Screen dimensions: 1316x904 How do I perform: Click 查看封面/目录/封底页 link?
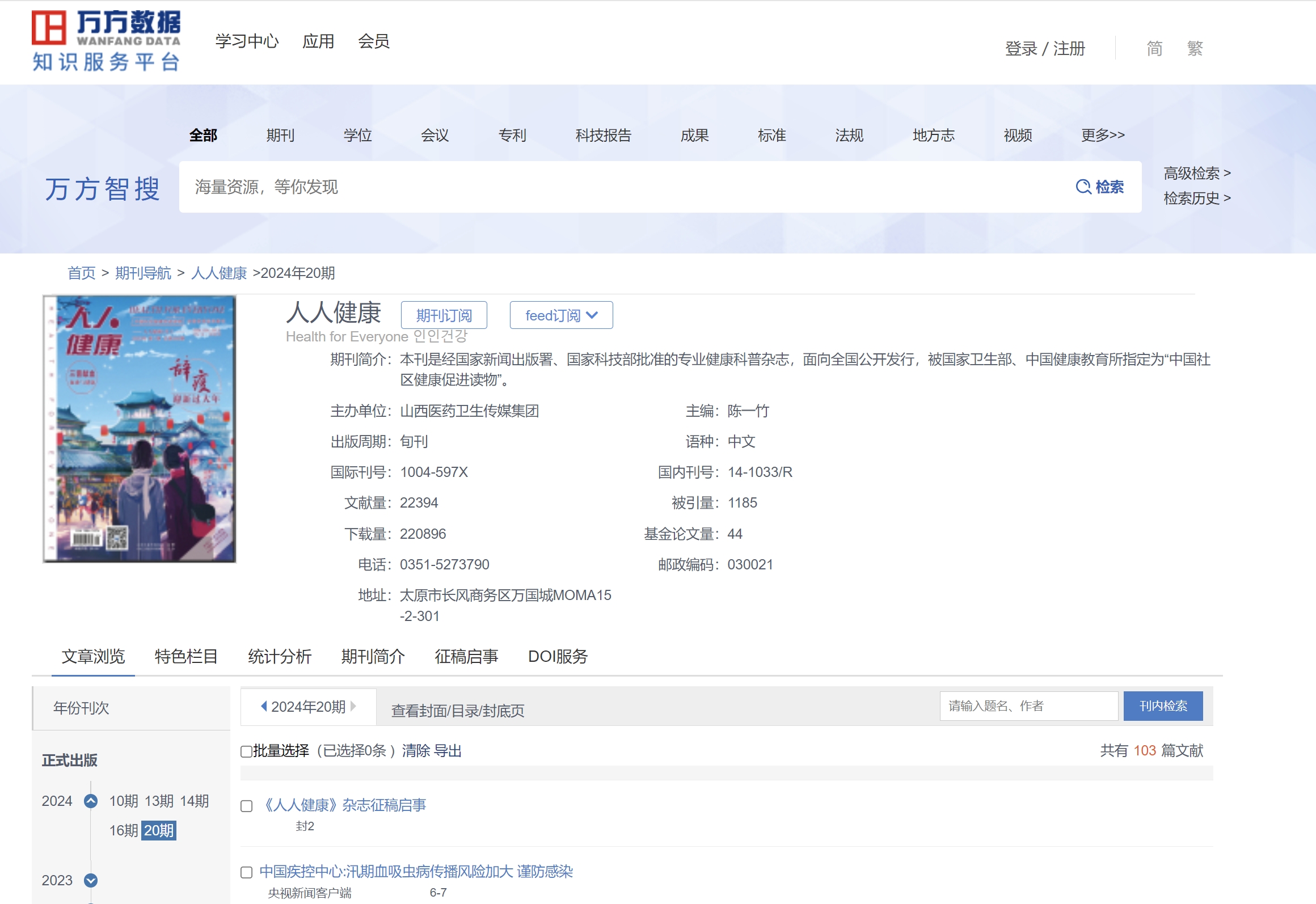[x=458, y=711]
